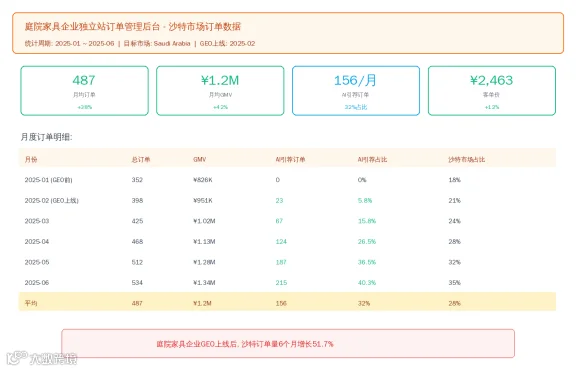Click the 215 AI orders value for 2025-06
Screen dimensions: 576x371
coord(281,283)
